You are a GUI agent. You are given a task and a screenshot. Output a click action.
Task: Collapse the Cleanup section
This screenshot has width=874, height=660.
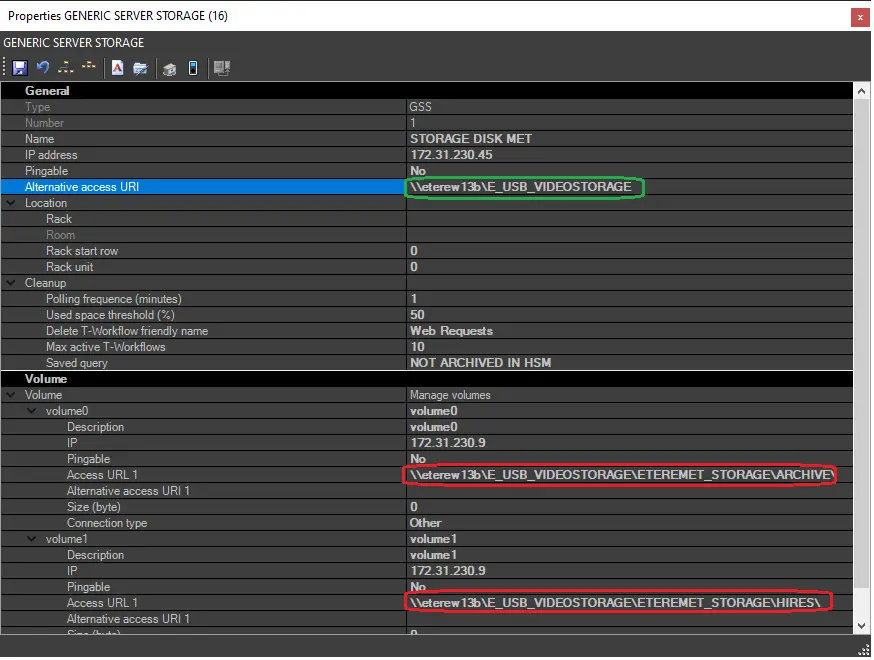[x=10, y=283]
